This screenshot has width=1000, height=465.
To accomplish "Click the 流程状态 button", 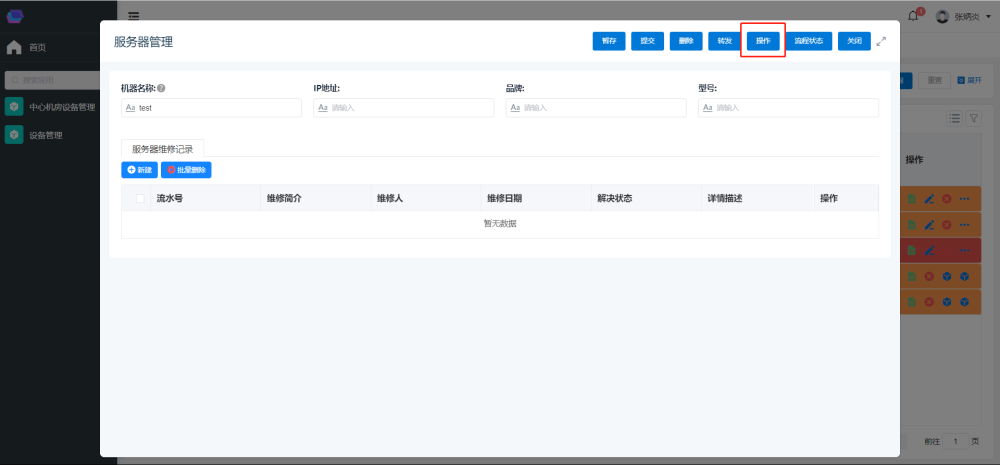I will tap(808, 41).
